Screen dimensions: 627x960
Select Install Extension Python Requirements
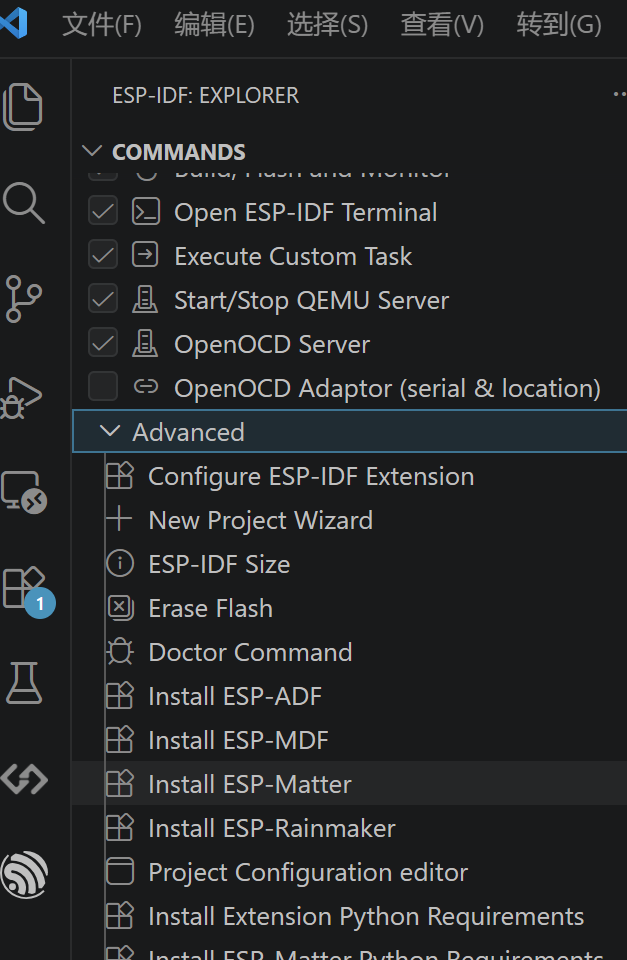366,917
